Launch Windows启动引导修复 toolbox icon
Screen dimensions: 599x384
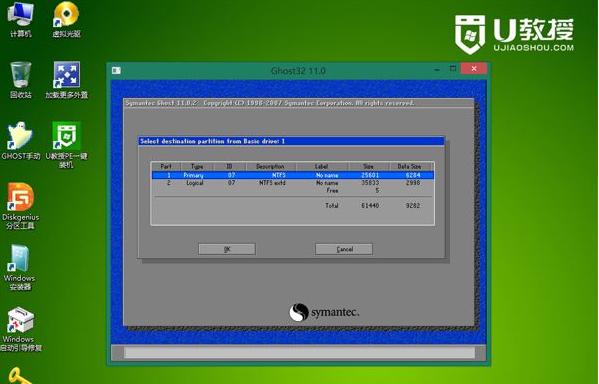click(21, 329)
